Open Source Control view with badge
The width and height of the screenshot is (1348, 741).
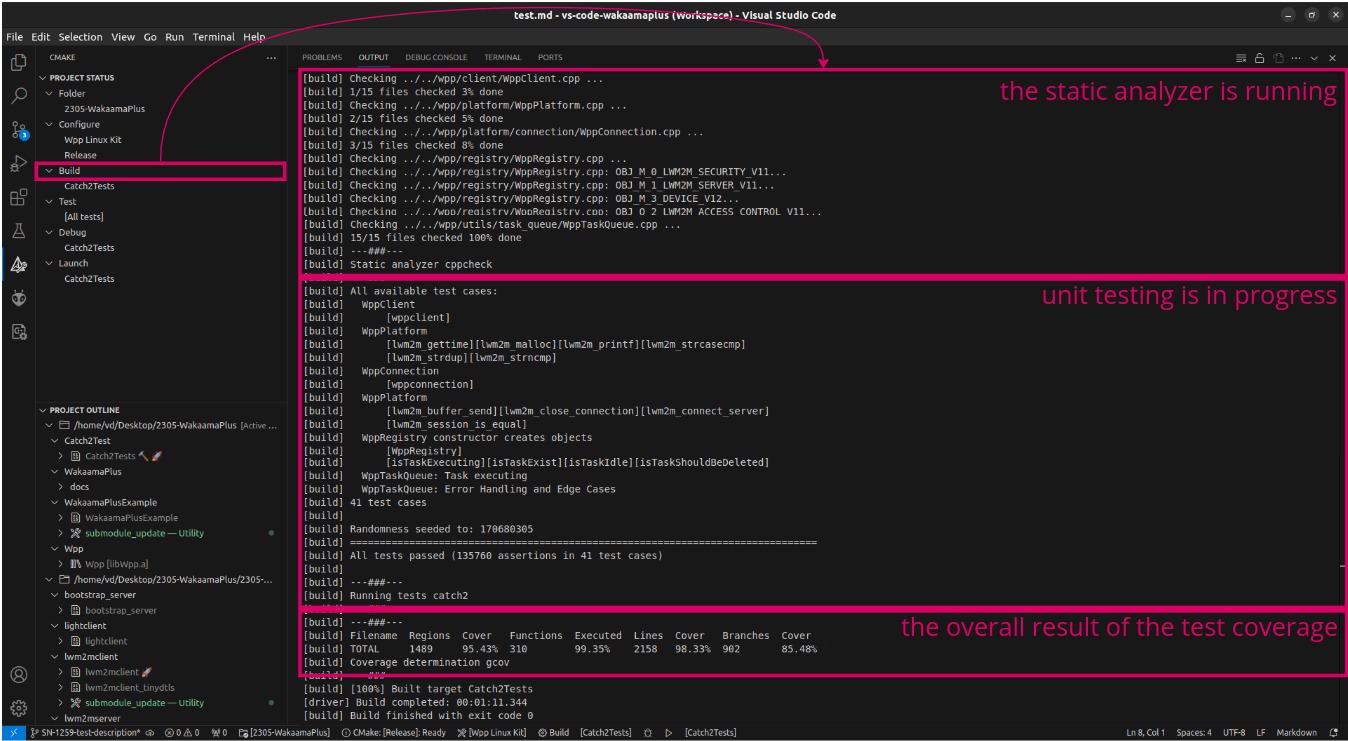tap(18, 130)
